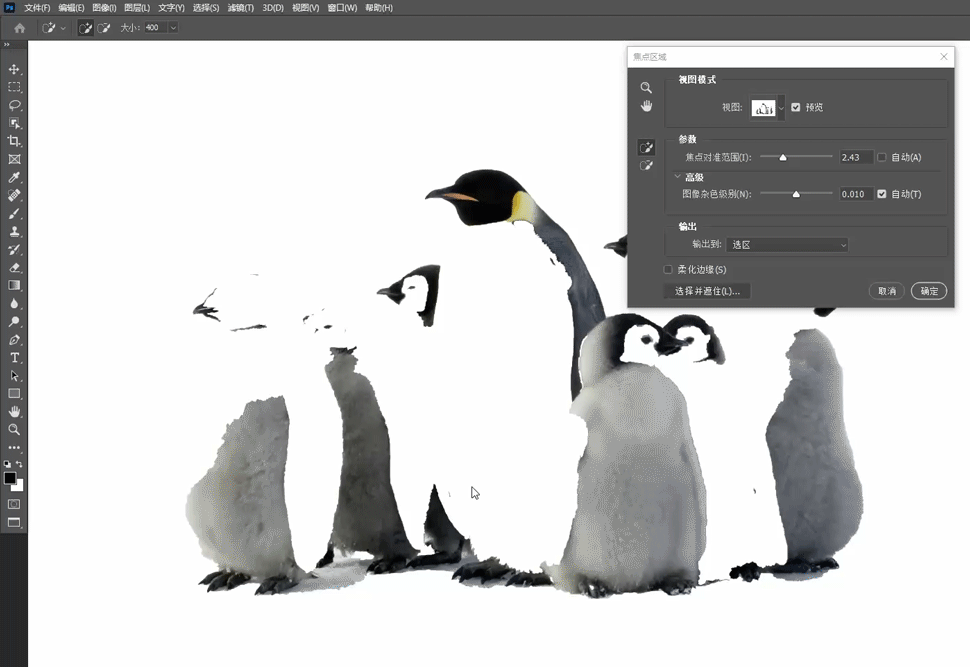
Task: Select the Move tool
Action: pos(14,69)
